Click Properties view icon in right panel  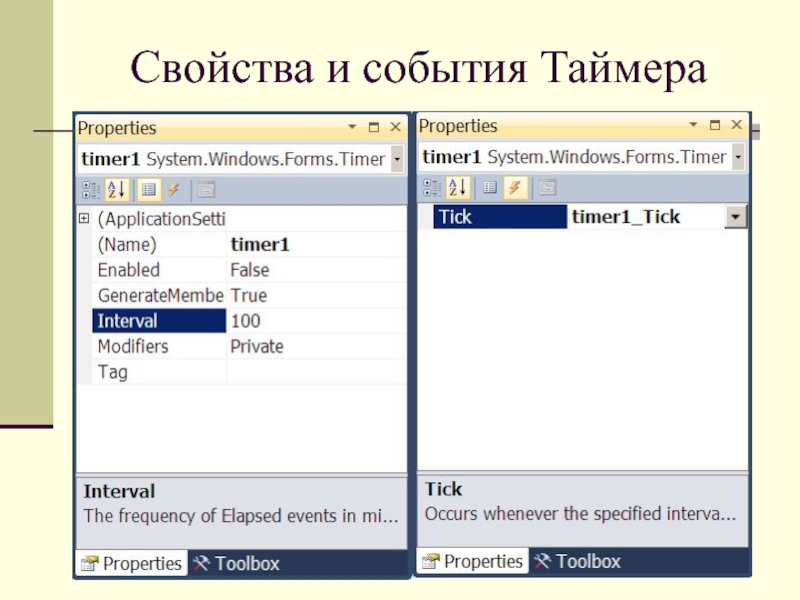click(x=490, y=187)
